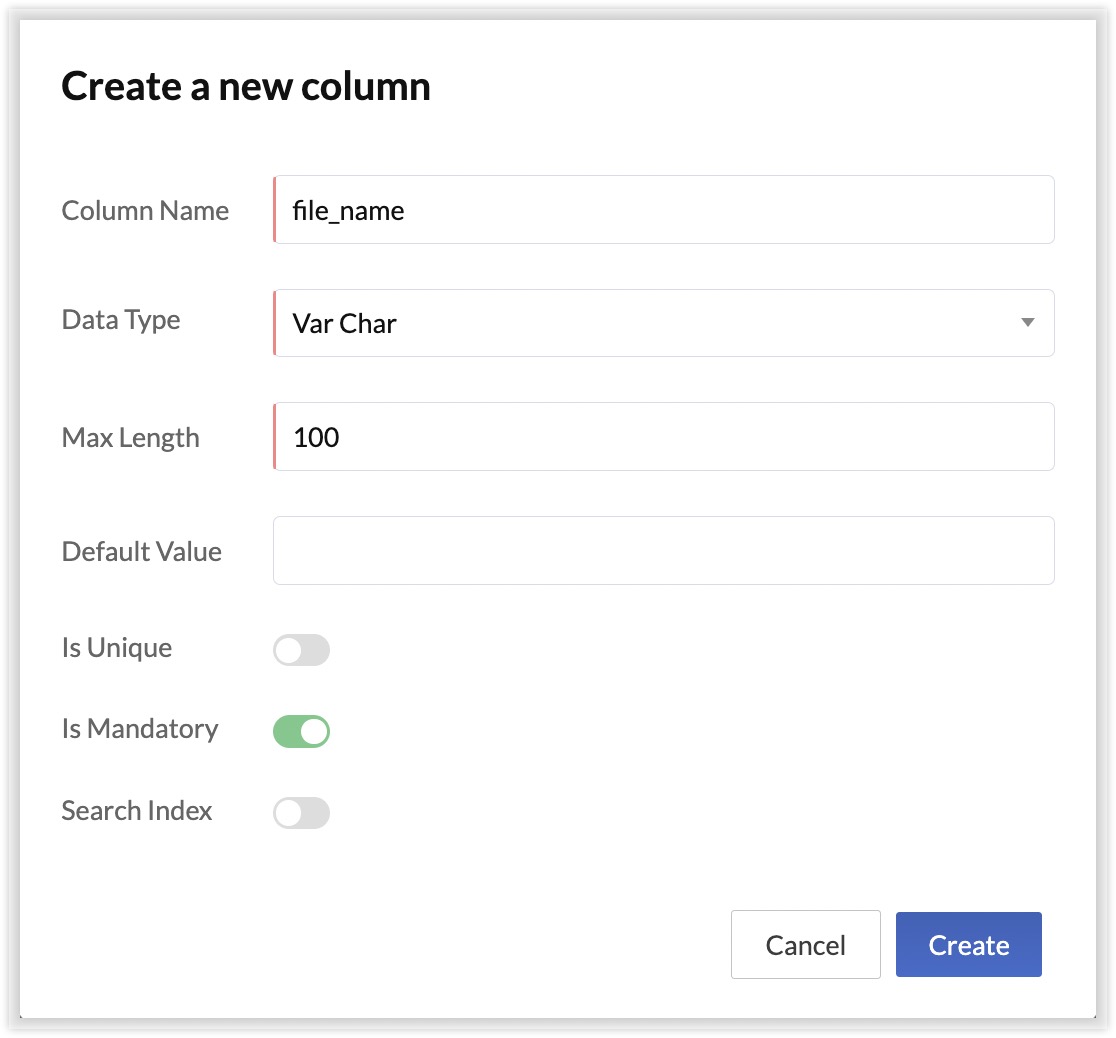Screen dimensions: 1116x1038
Task: Enable the Is Unique toggle
Action: pos(301,650)
